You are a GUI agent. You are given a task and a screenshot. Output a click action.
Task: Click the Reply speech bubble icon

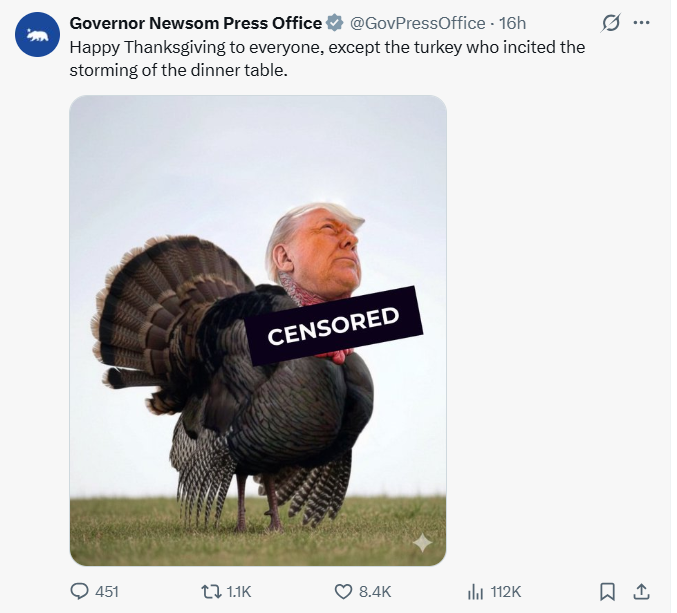point(81,591)
